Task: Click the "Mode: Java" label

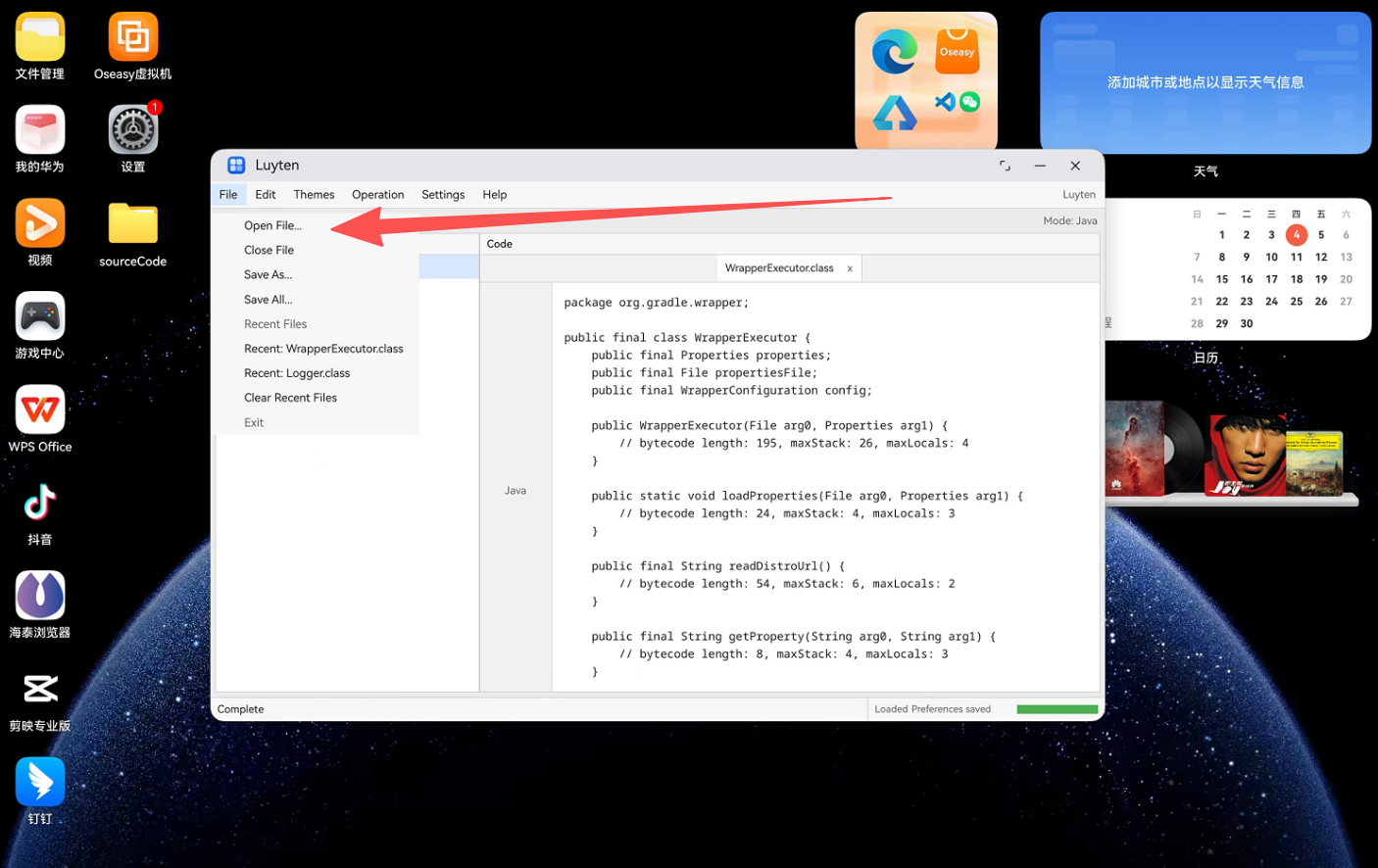Action: tap(1070, 221)
